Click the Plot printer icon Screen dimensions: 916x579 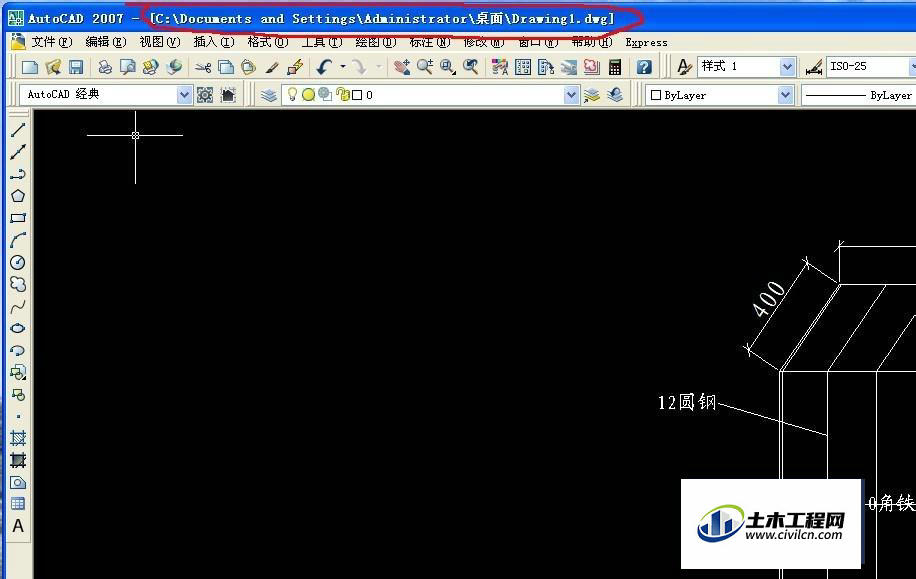(x=105, y=67)
